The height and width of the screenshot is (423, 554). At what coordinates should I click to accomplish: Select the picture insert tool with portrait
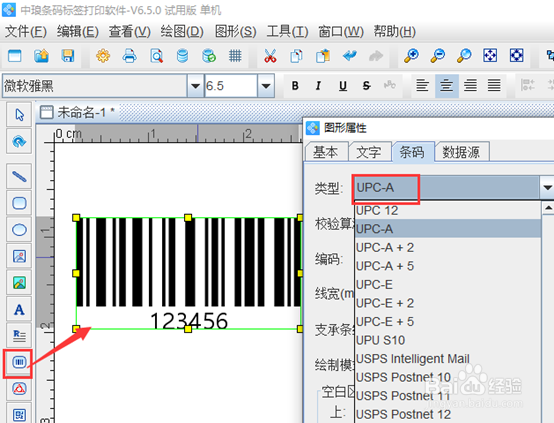click(x=19, y=256)
